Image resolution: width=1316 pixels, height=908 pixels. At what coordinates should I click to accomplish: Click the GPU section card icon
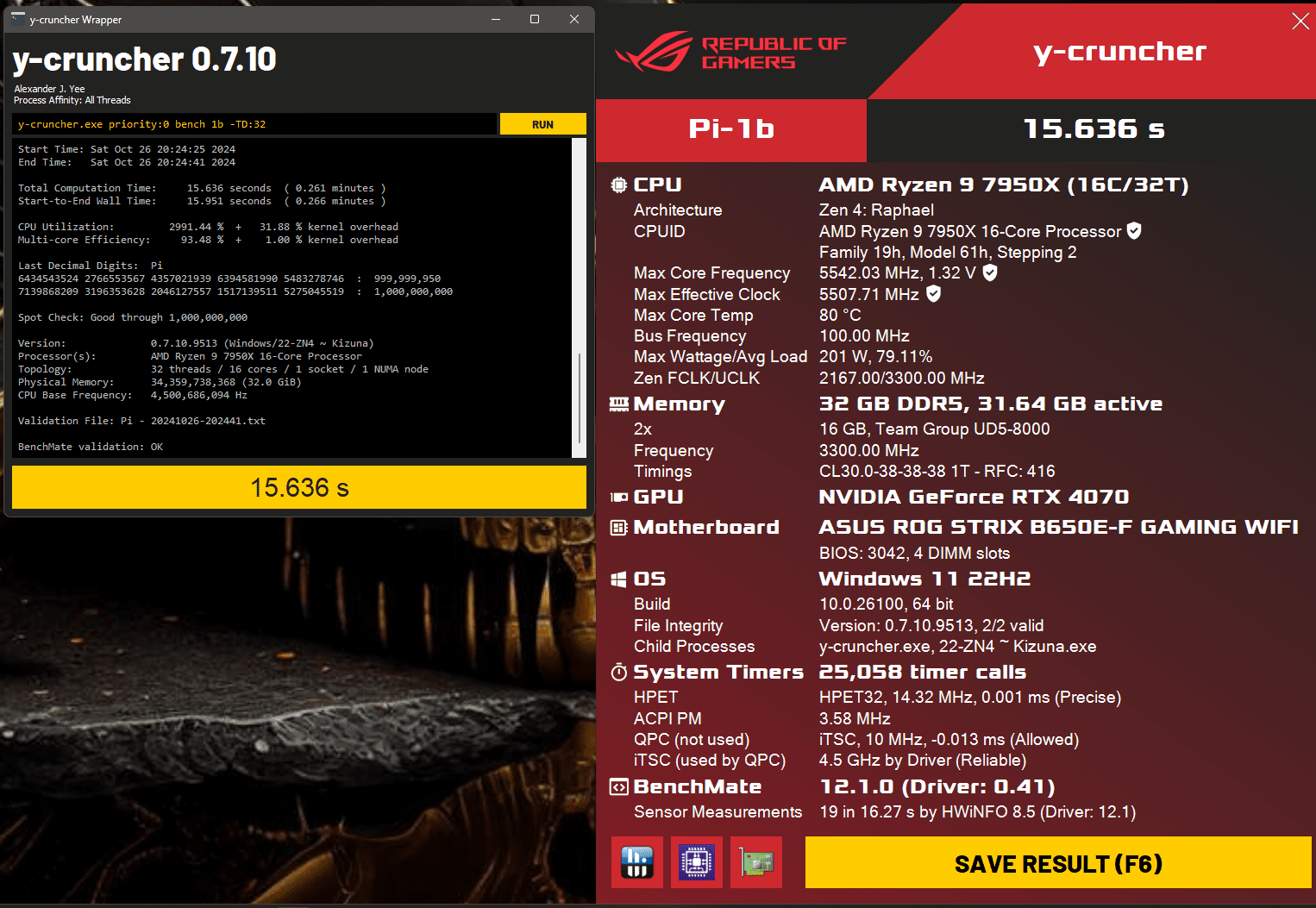[619, 497]
